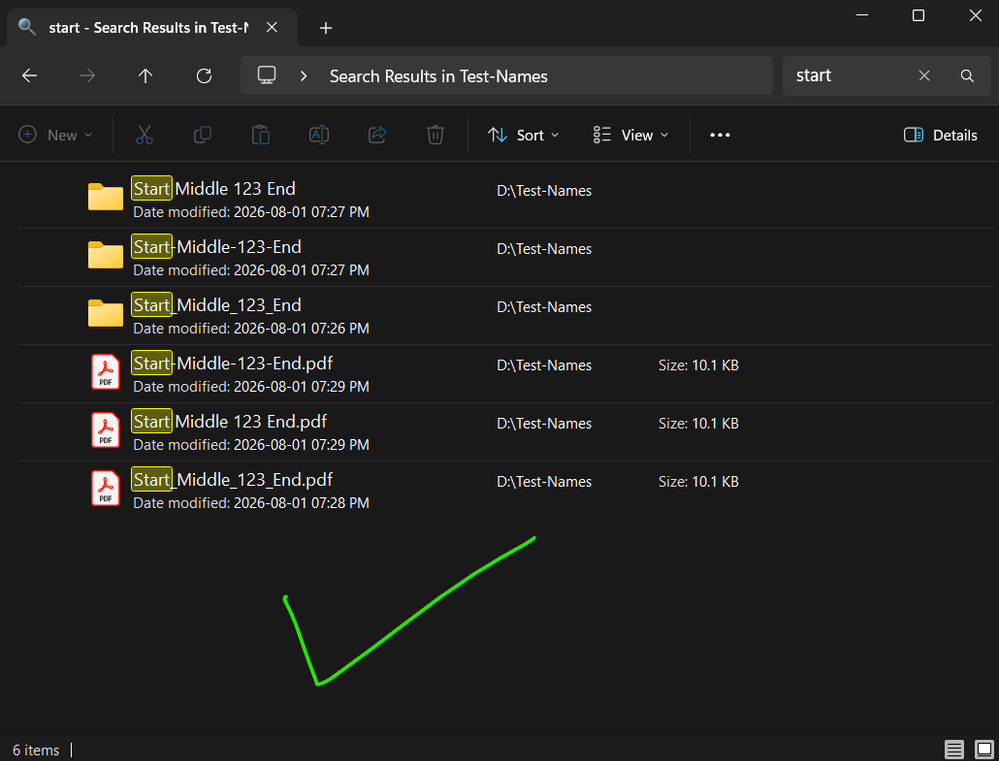
Task: Select file 'Start Middle 123 End.pdf'
Action: (506, 432)
